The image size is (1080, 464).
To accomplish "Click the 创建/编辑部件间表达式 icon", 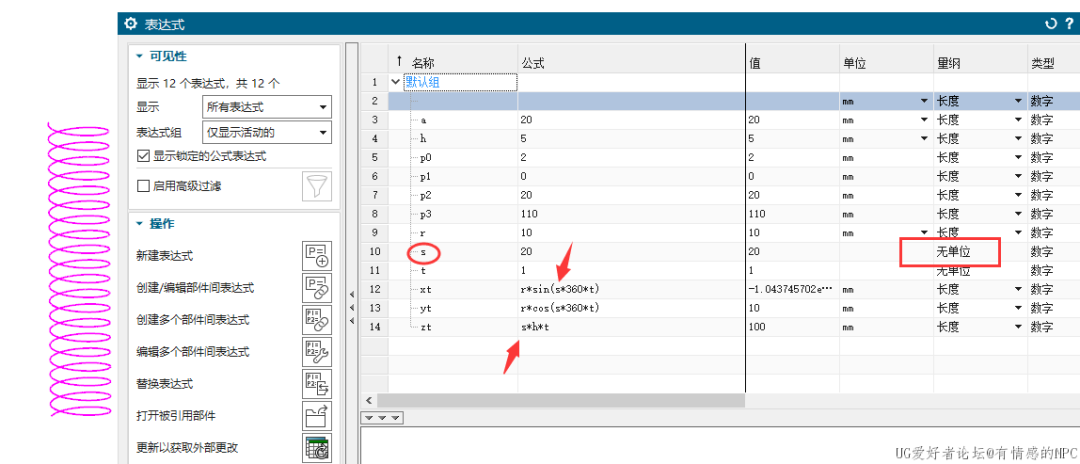I will point(317,288).
